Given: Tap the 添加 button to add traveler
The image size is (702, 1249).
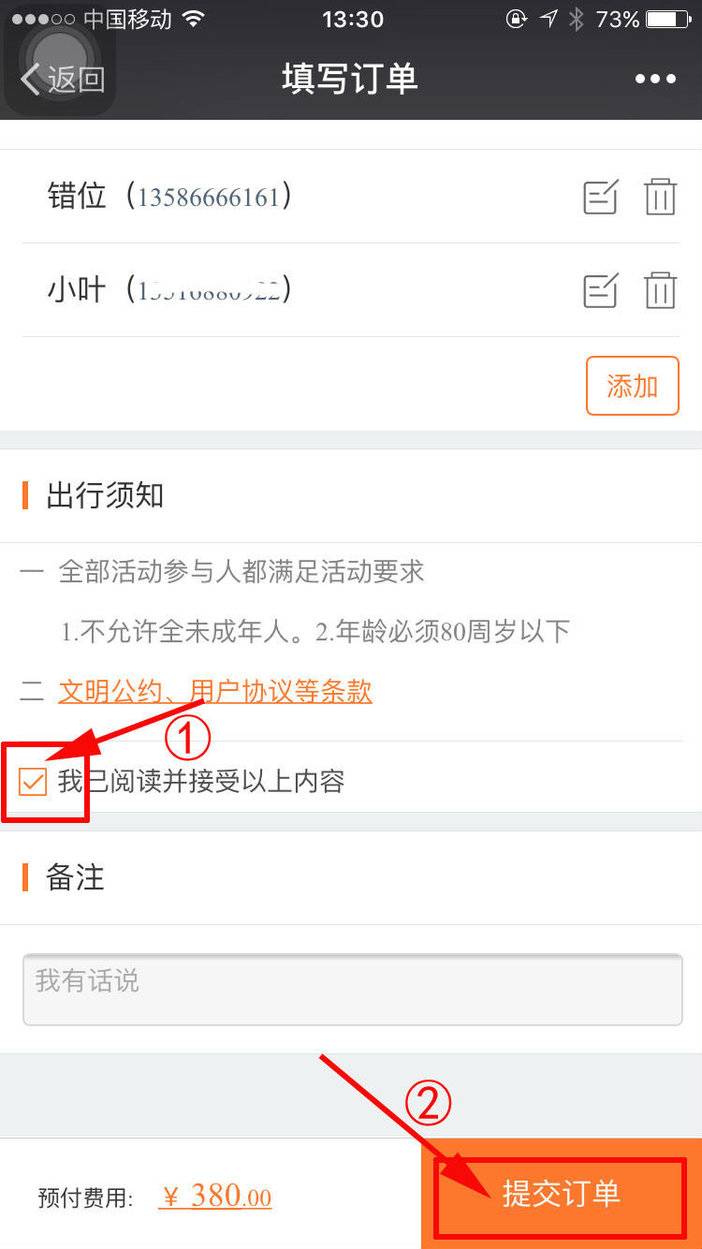Looking at the screenshot, I should (632, 385).
